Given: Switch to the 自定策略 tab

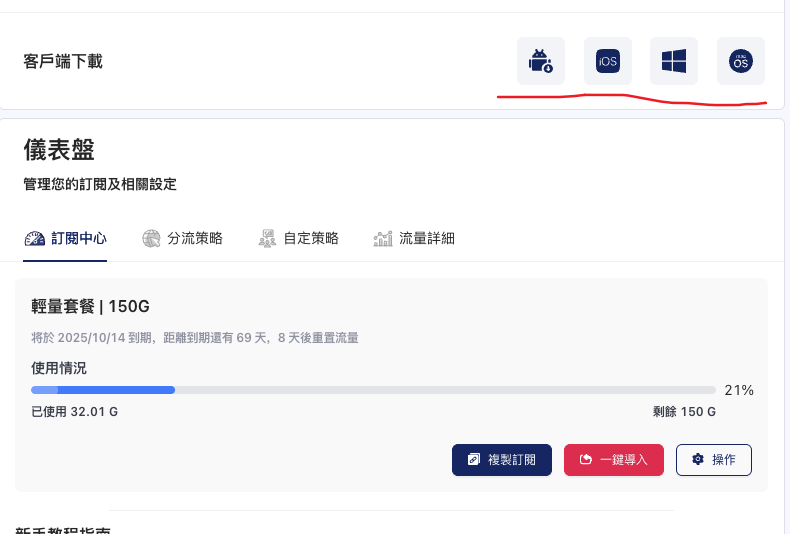Looking at the screenshot, I should pos(298,238).
